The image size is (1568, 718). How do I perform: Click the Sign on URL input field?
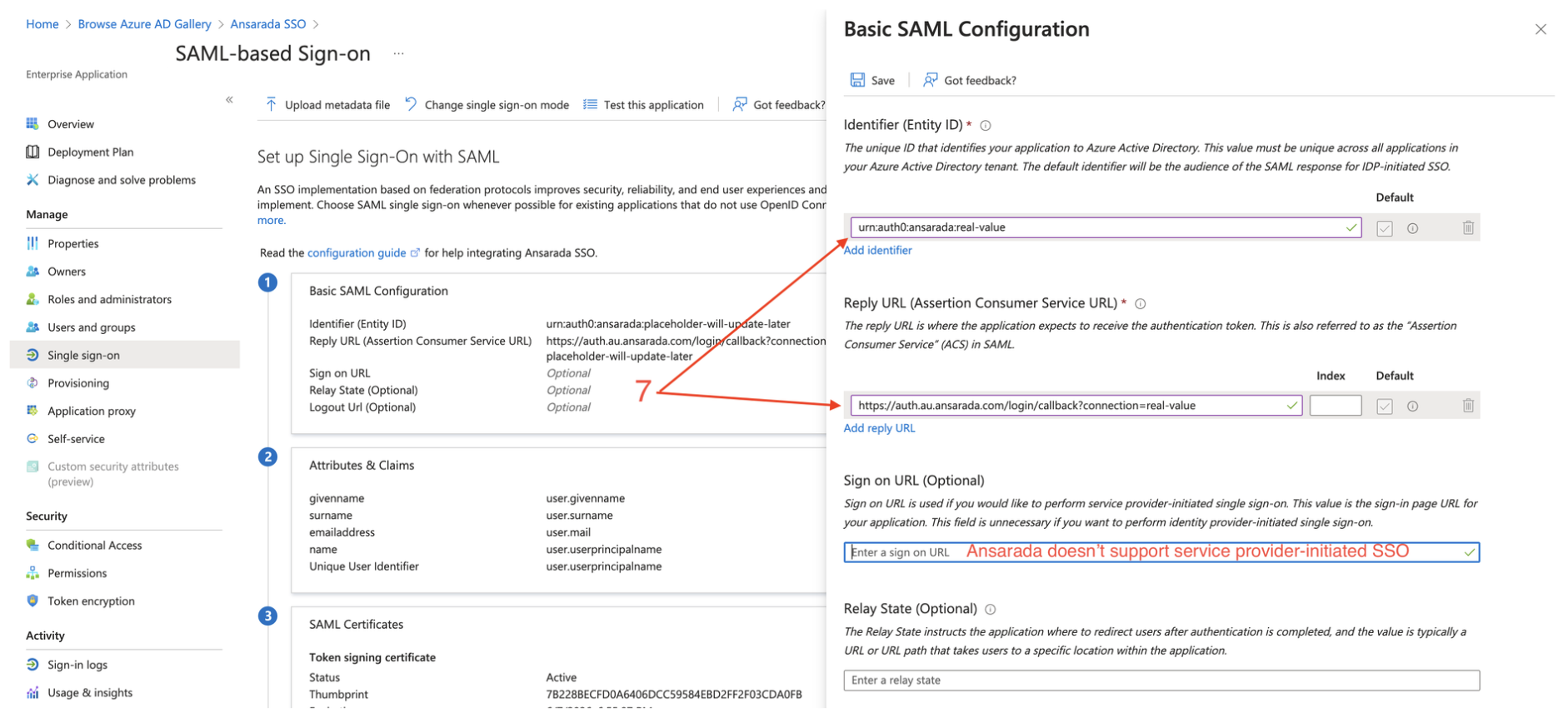click(x=1161, y=552)
